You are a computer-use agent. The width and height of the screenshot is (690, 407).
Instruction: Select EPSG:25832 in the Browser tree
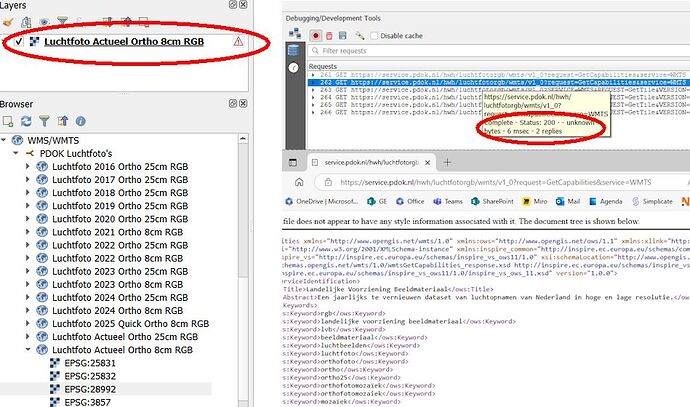pos(90,376)
